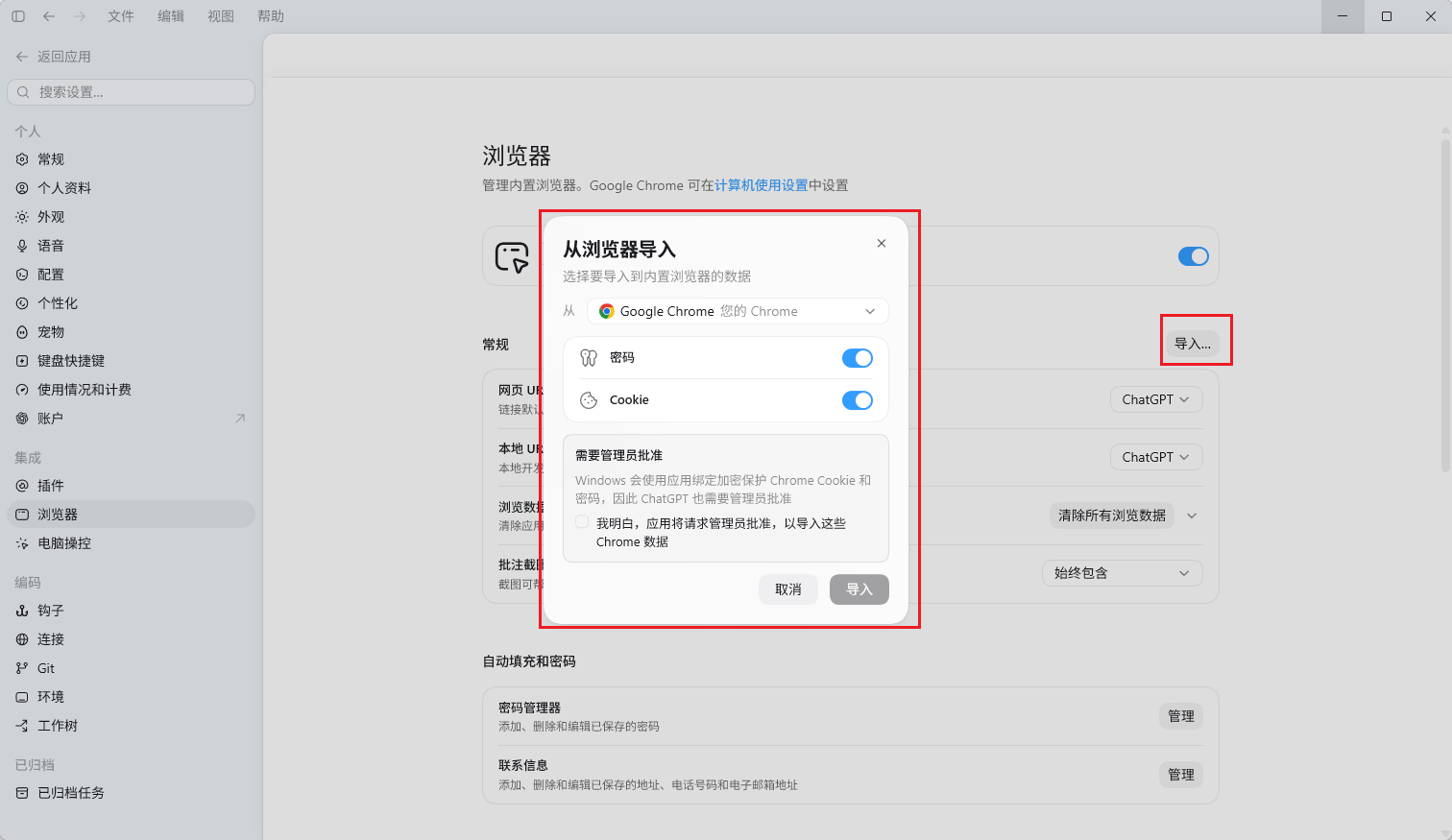Open the 本地 URL ChatGPT dropdown
The height and width of the screenshot is (840, 1452).
coord(1156,457)
